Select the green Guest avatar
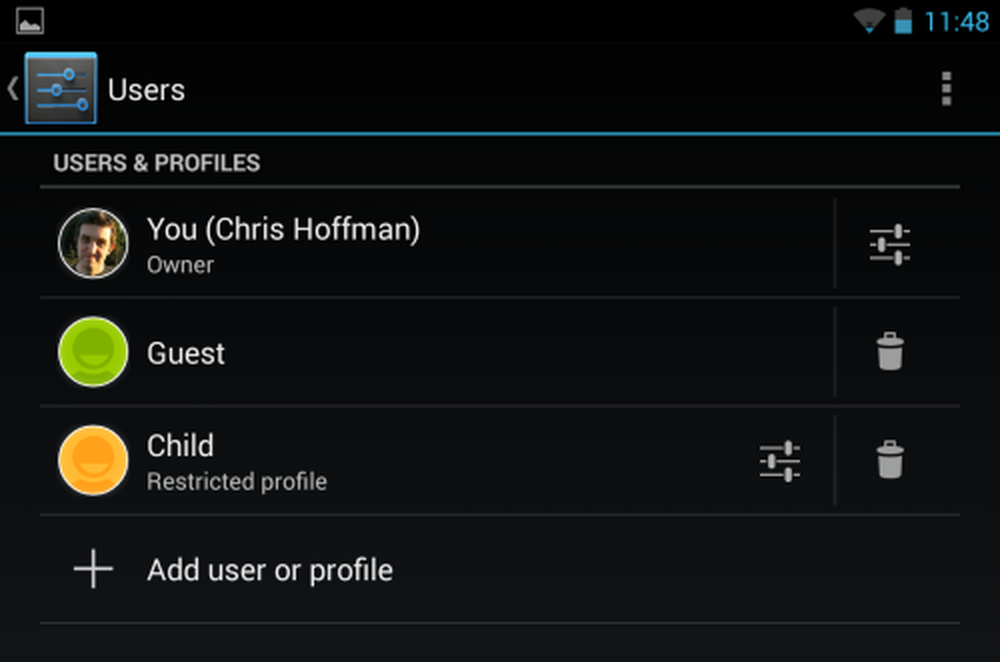This screenshot has height=662, width=1000. [93, 351]
